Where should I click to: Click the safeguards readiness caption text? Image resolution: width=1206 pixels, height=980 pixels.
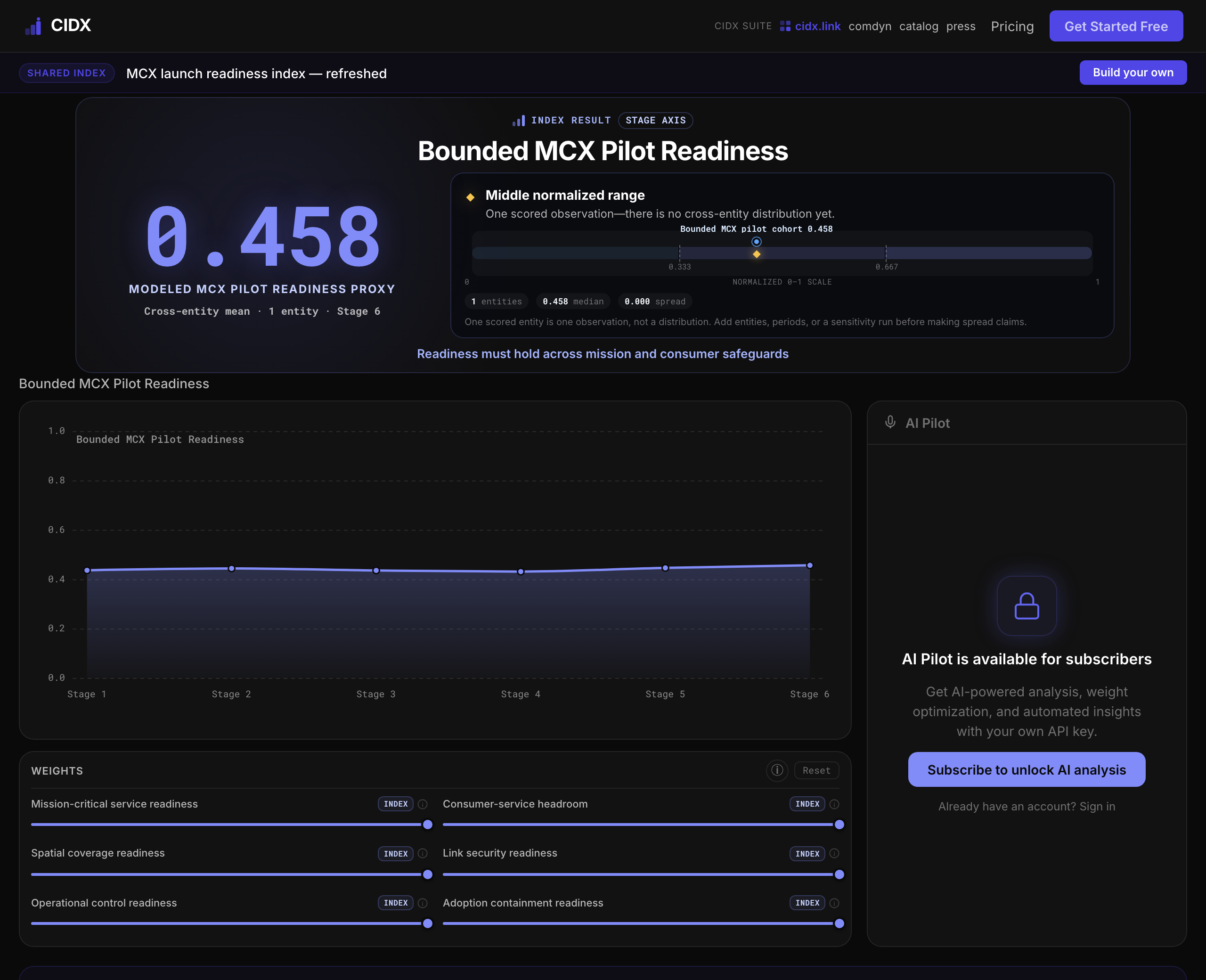tap(602, 353)
